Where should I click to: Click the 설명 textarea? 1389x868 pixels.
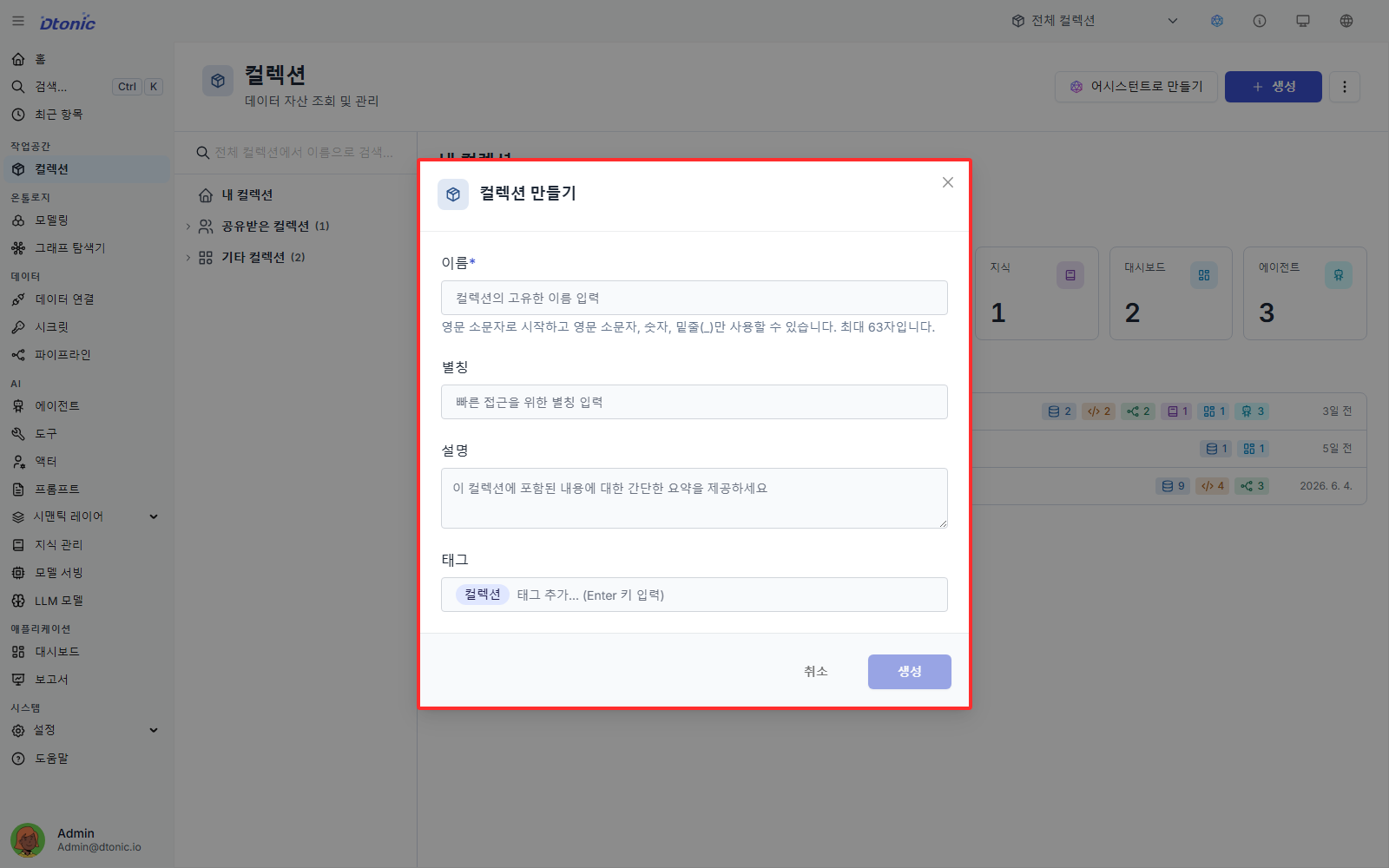tap(694, 498)
